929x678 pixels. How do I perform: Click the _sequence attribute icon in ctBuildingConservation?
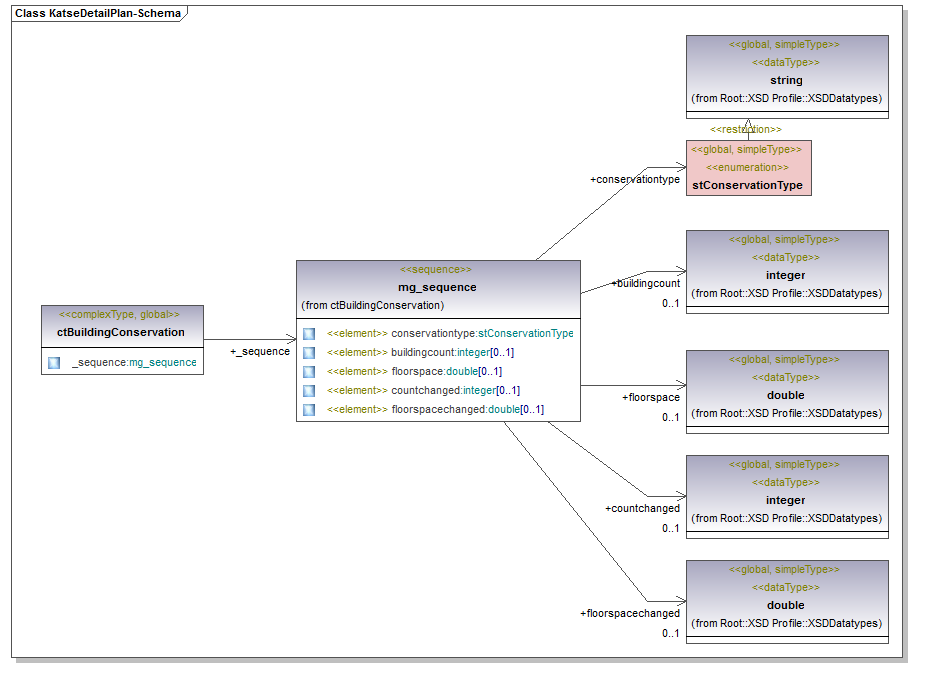54,362
